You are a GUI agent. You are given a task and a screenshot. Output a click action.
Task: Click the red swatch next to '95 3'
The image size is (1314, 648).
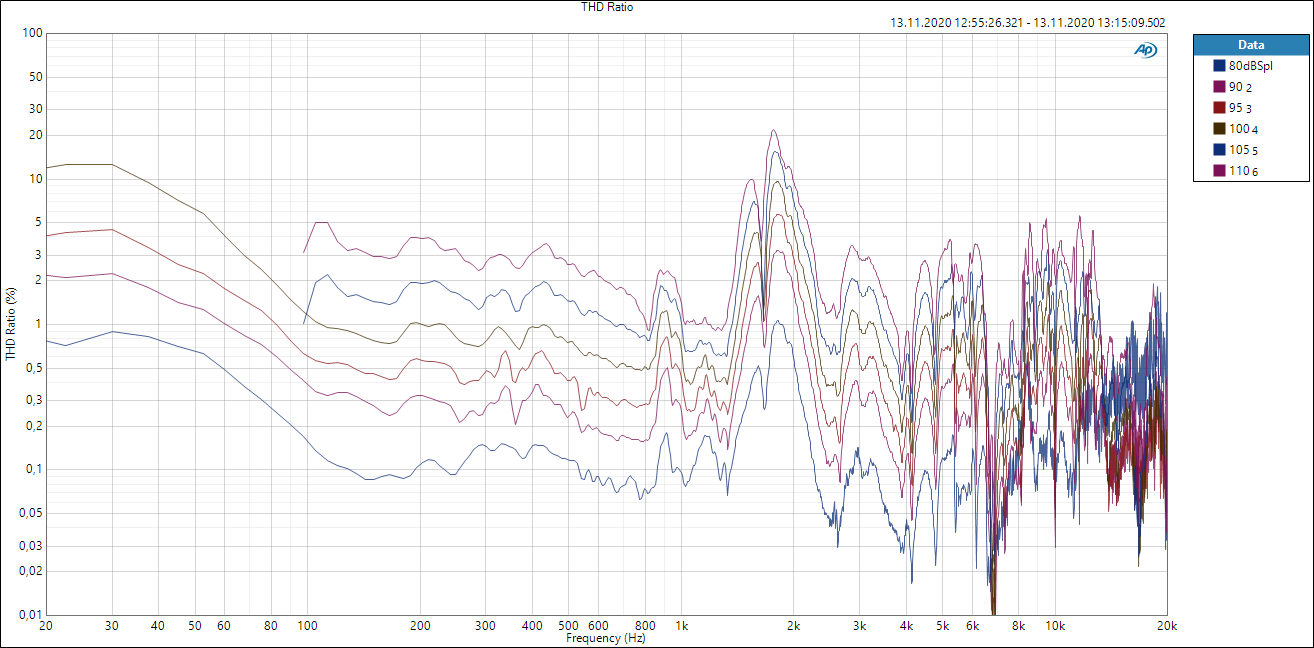pyautogui.click(x=1219, y=108)
